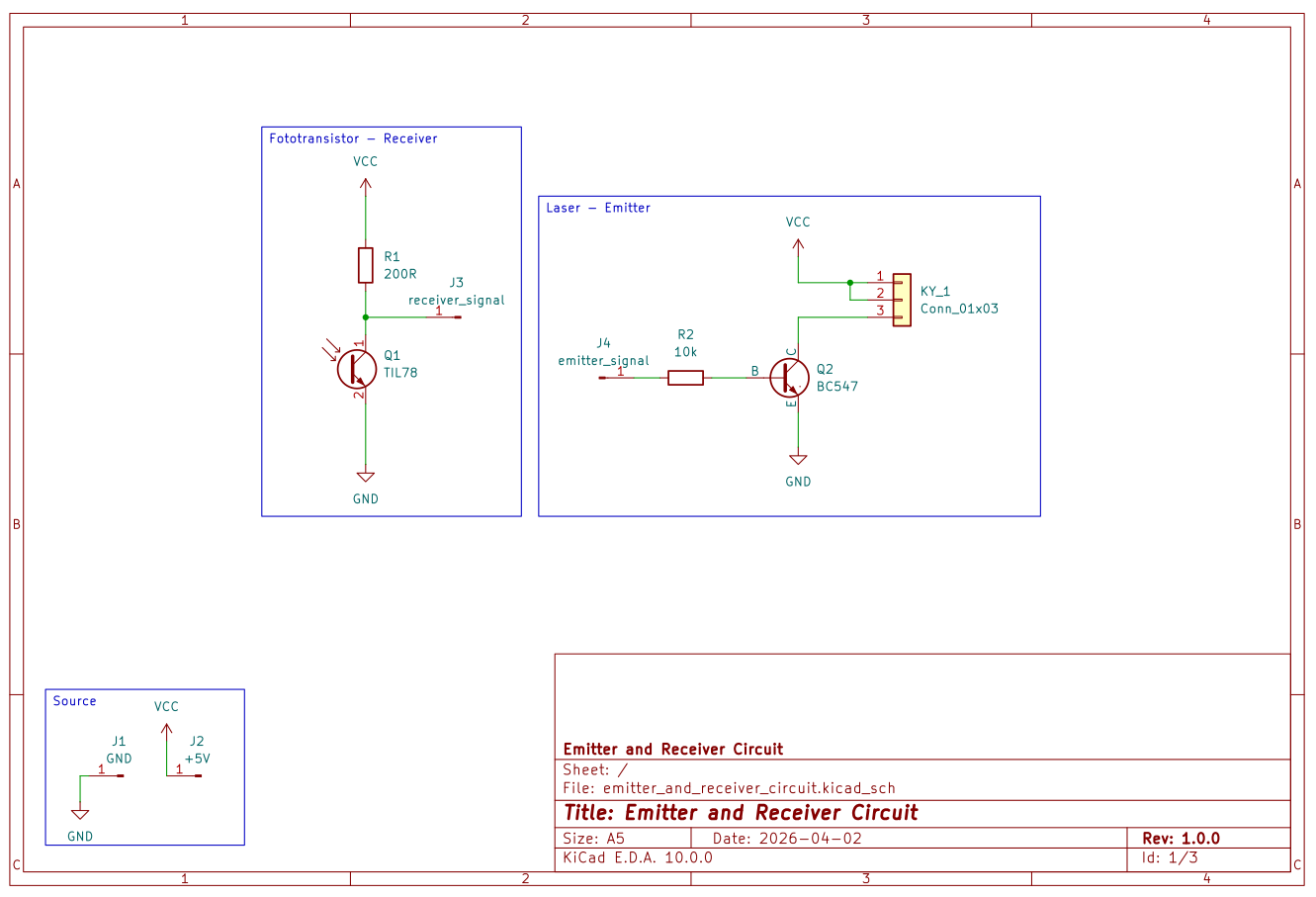
Task: Select the "Rev: 1.0.0" title block entry
Action: (x=1181, y=839)
